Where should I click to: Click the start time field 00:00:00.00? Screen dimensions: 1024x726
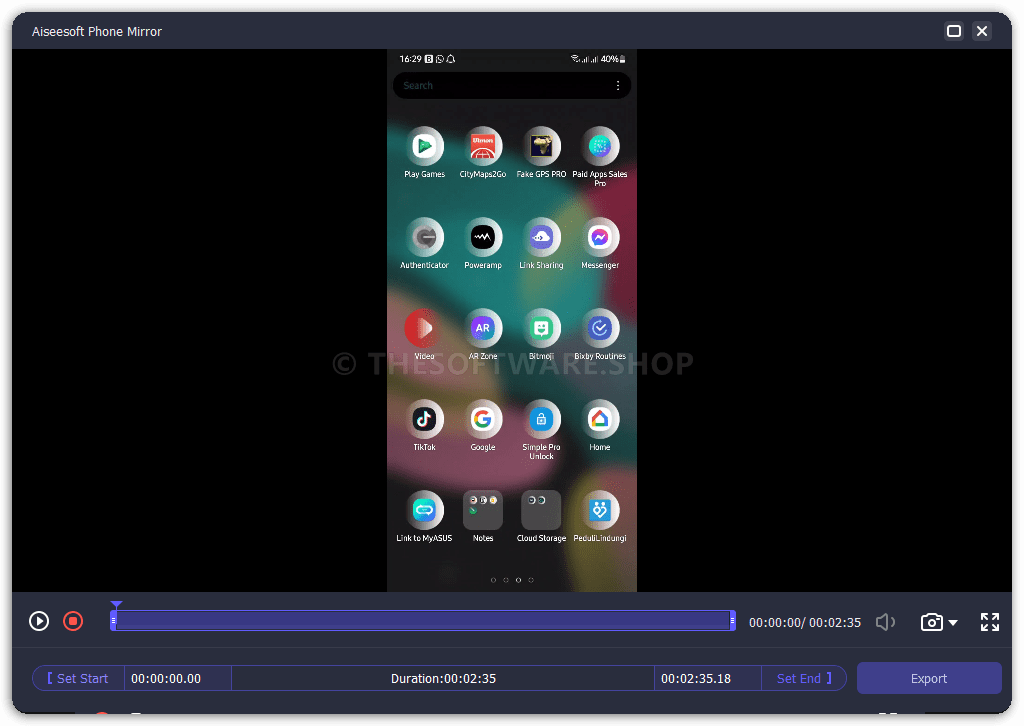[178, 678]
